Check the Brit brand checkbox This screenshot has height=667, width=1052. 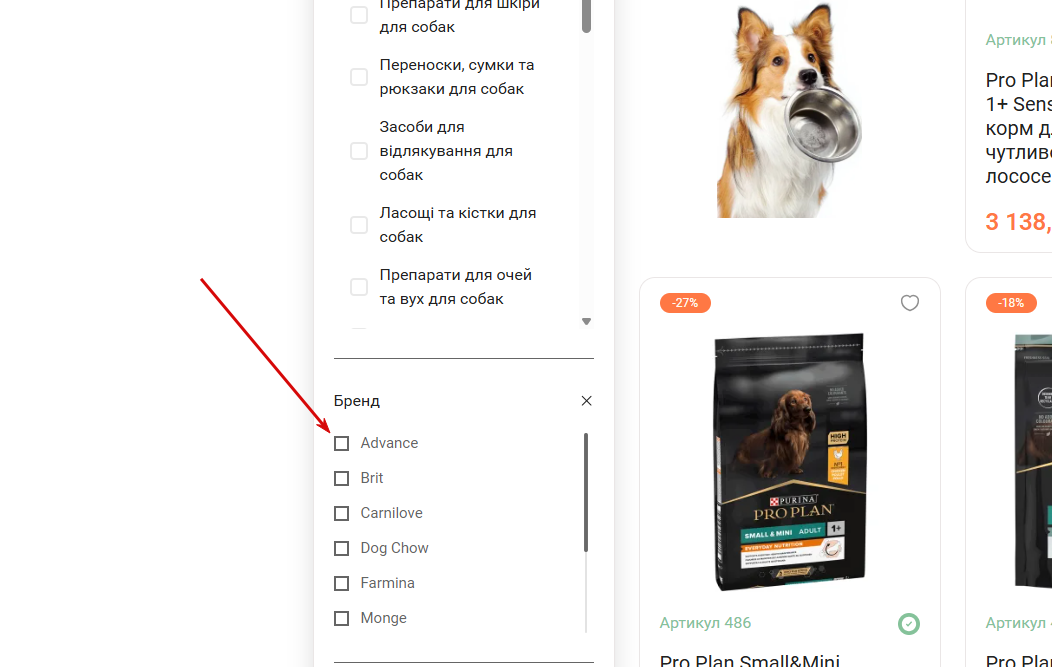(x=341, y=478)
